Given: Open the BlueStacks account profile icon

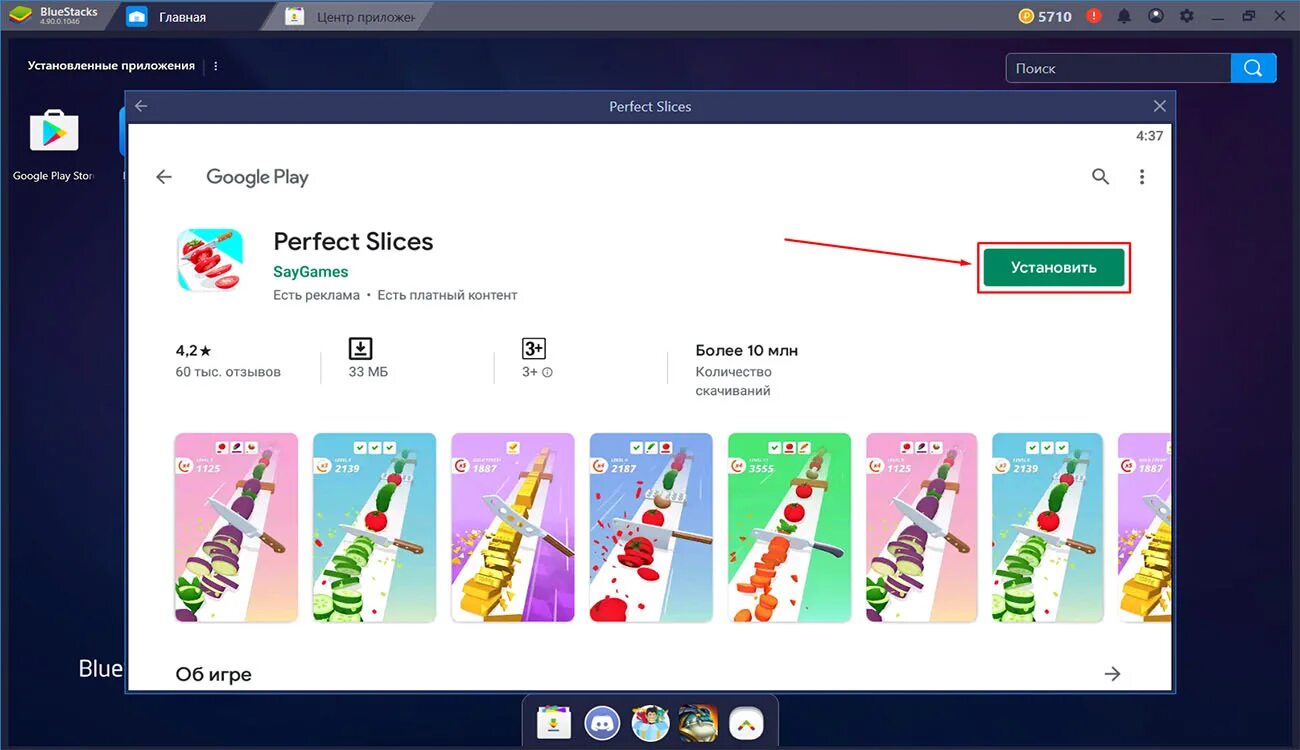Looking at the screenshot, I should click(x=1156, y=16).
